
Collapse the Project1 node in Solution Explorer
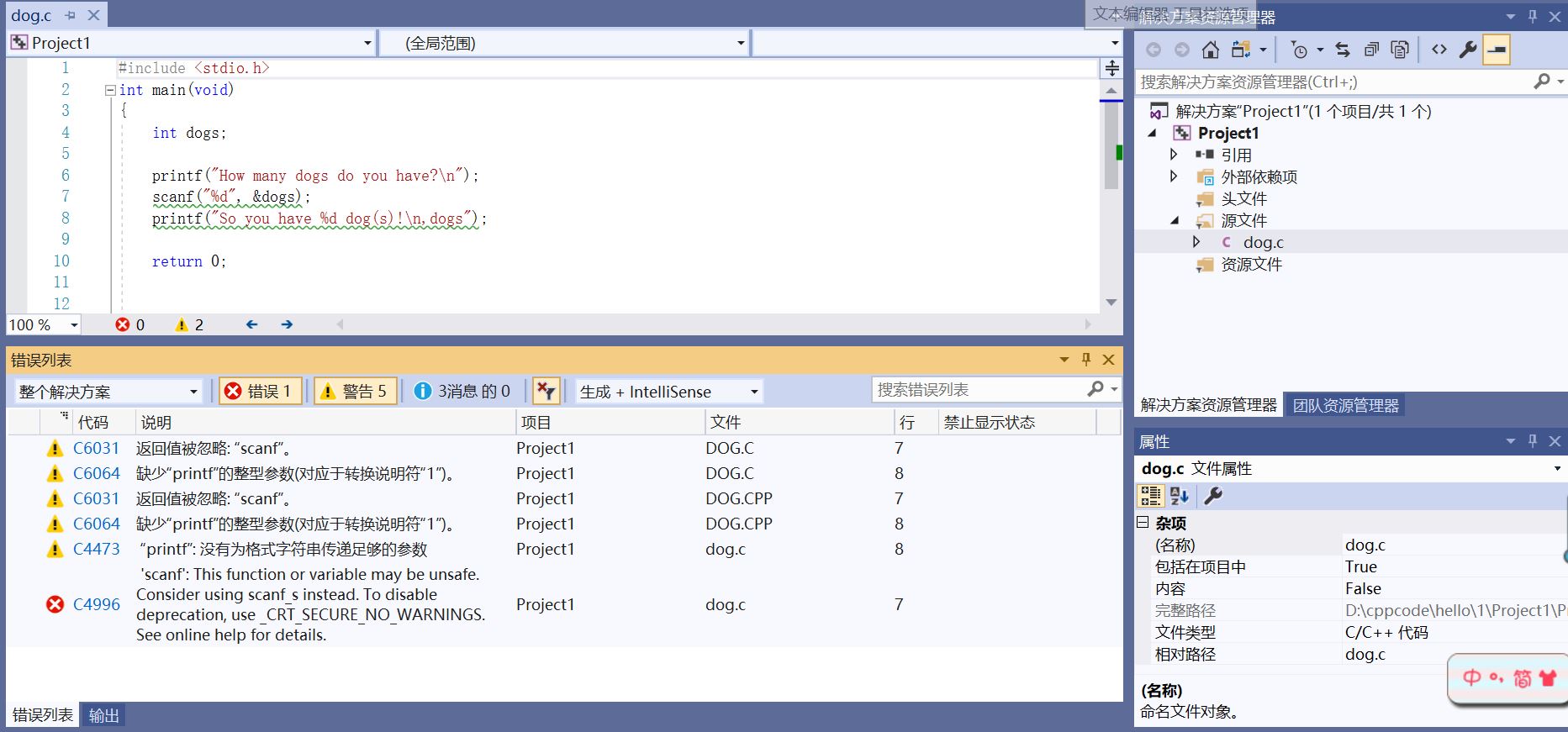pyautogui.click(x=1153, y=133)
